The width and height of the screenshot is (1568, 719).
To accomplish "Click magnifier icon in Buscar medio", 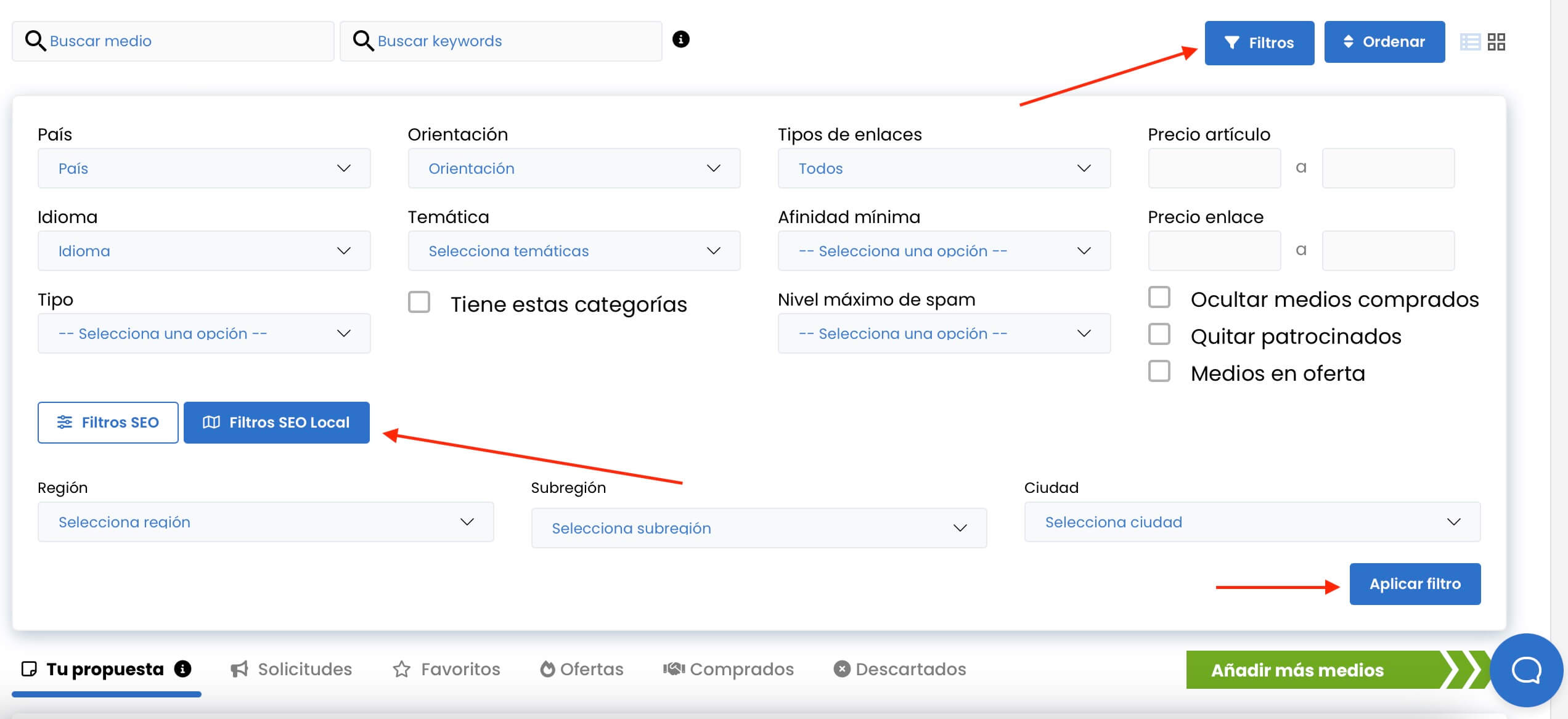I will point(35,41).
